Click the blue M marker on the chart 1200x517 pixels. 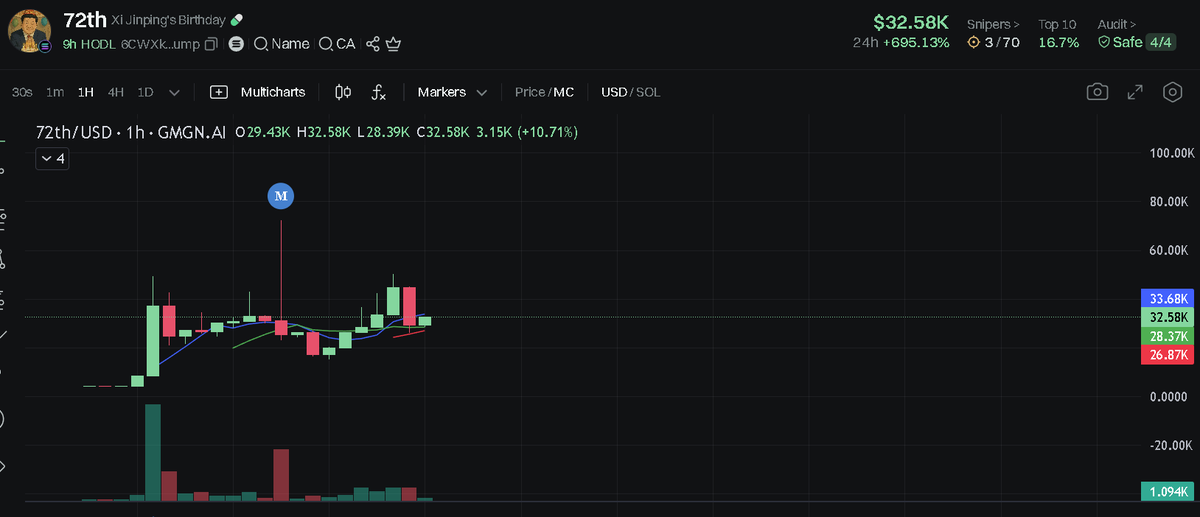click(x=281, y=196)
